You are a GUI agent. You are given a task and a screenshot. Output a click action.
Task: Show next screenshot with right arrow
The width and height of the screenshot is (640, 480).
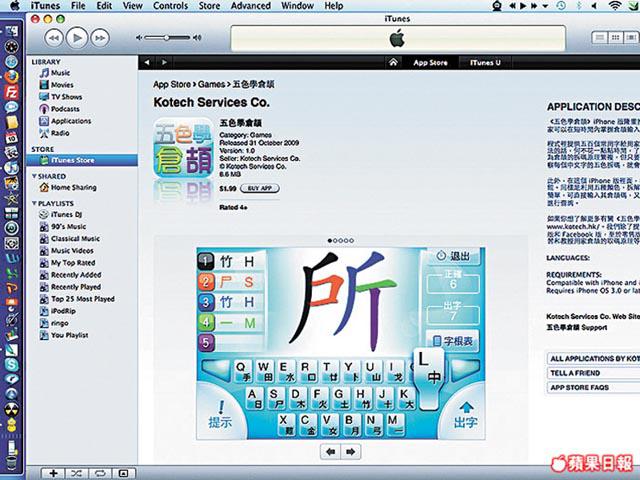coord(351,452)
